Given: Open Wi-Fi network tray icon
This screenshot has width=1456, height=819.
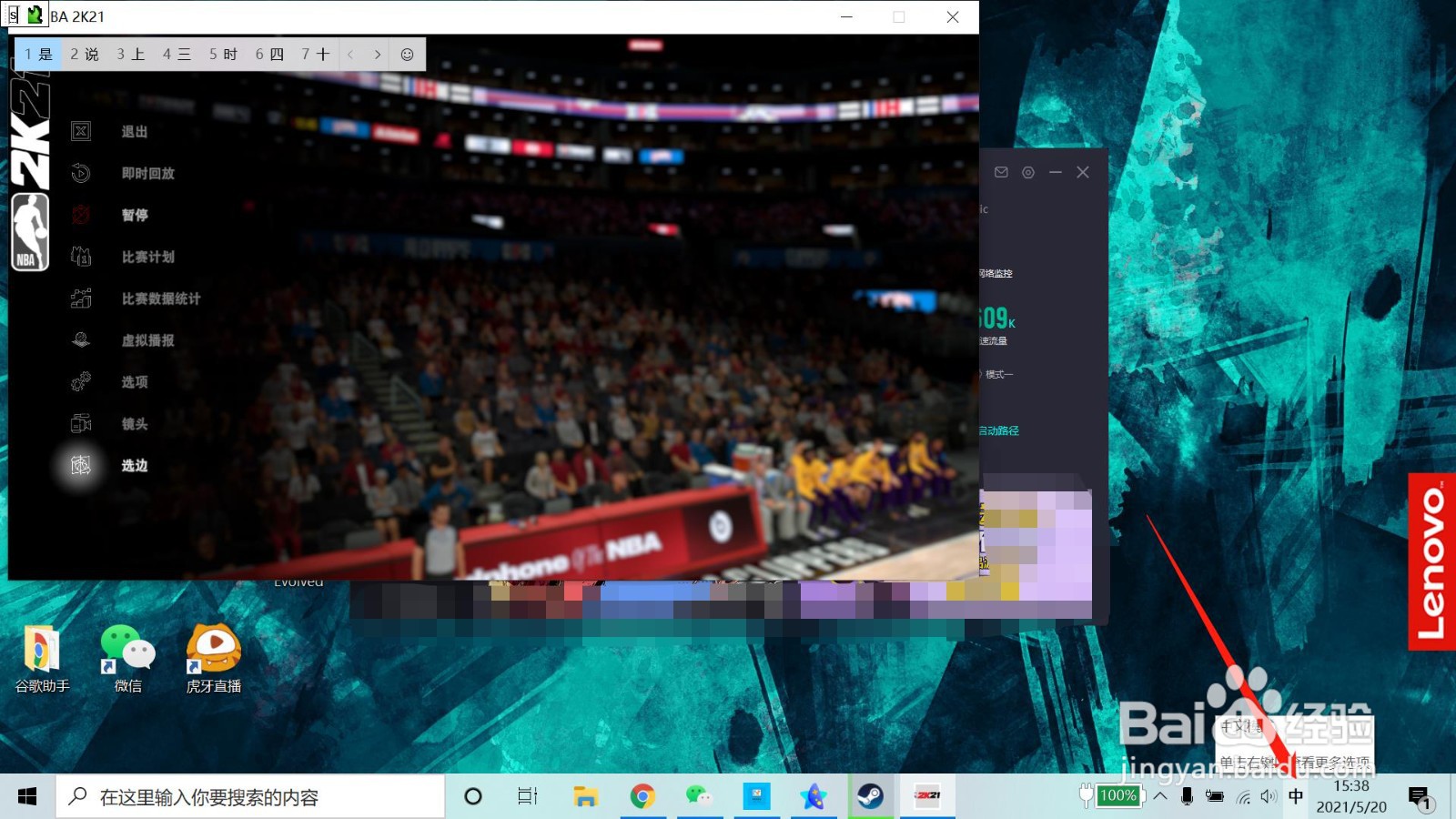Looking at the screenshot, I should 1243,797.
